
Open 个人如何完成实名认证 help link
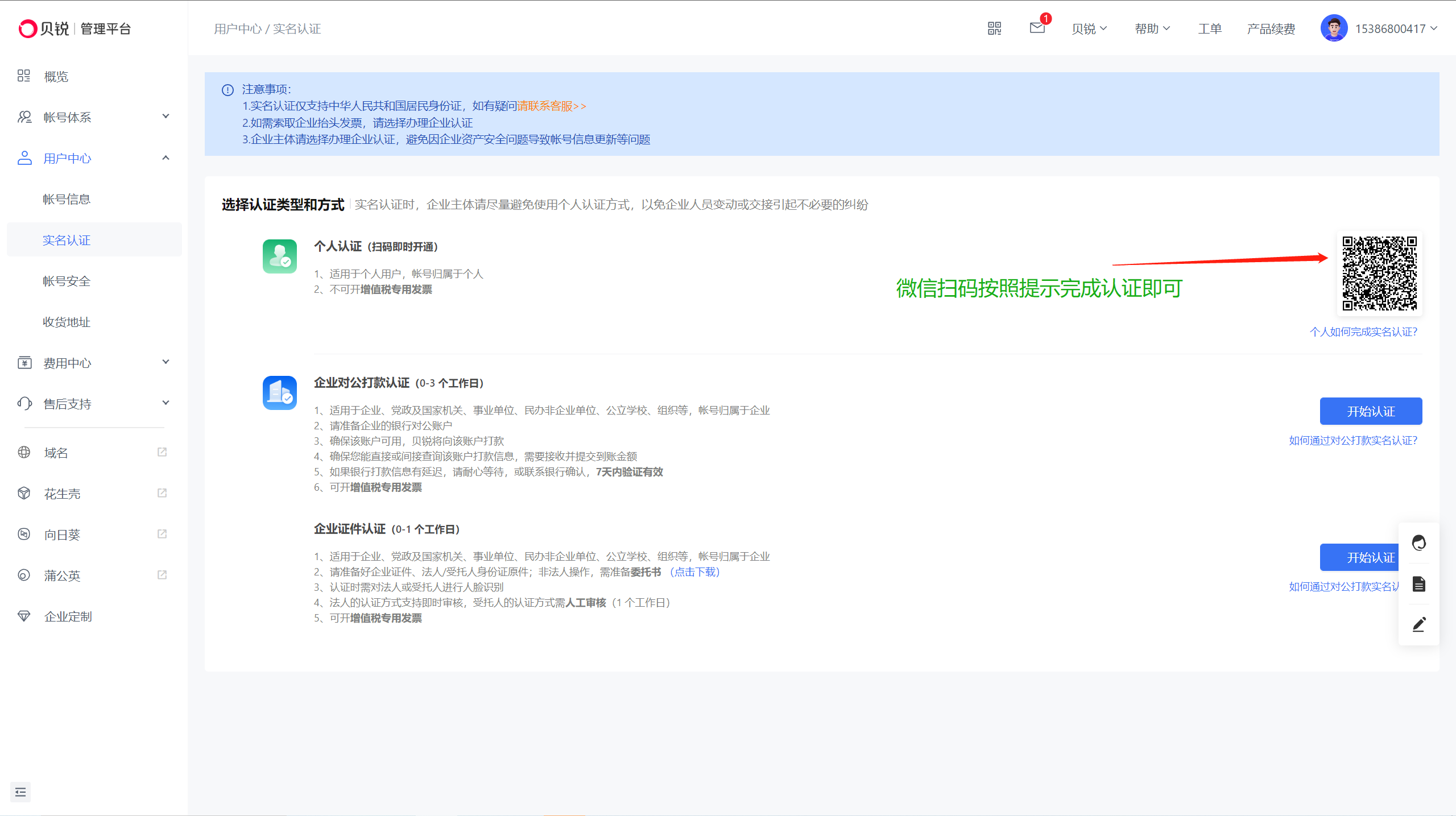tap(1363, 332)
